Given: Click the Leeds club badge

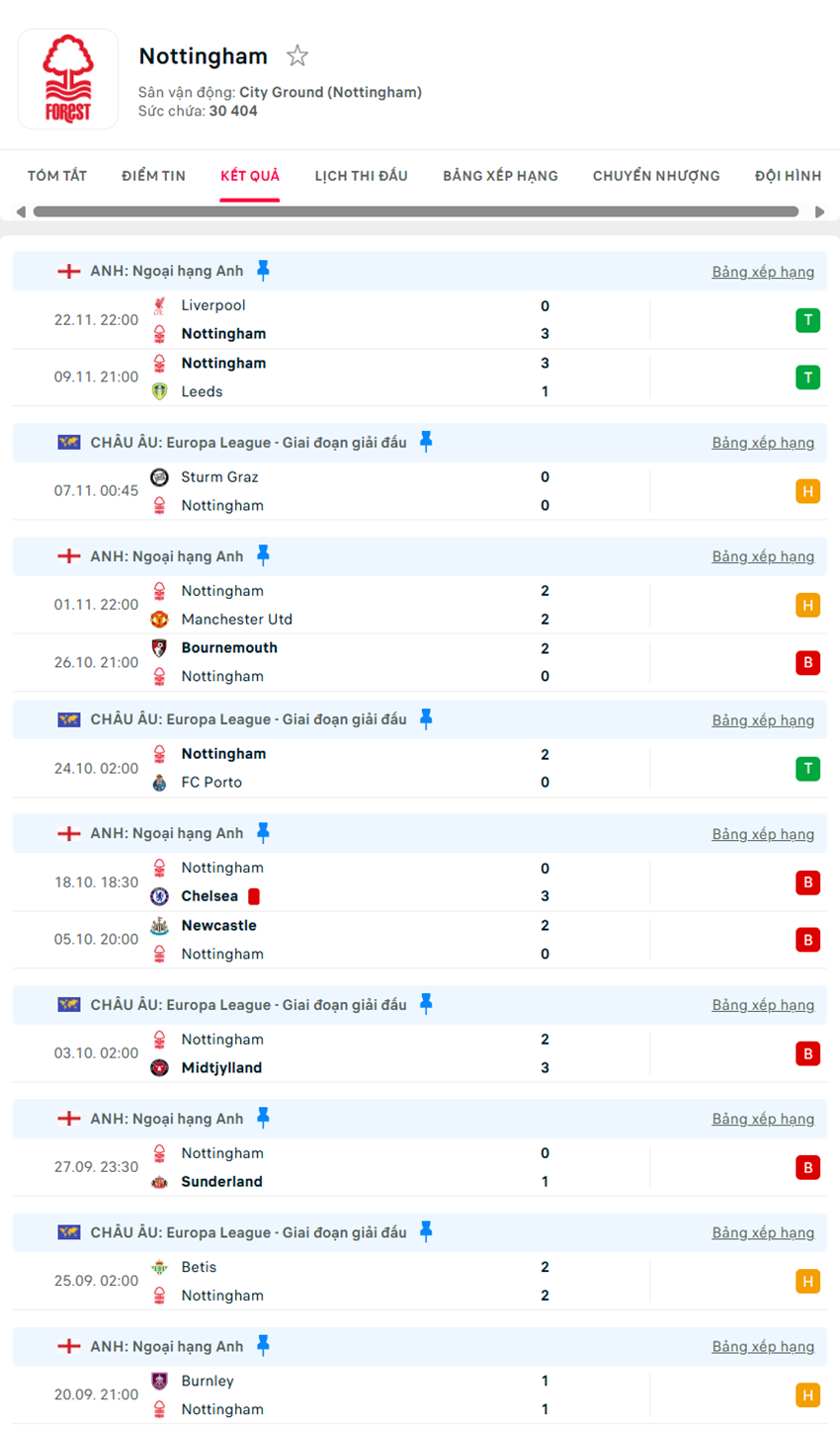Looking at the screenshot, I should tap(159, 391).
